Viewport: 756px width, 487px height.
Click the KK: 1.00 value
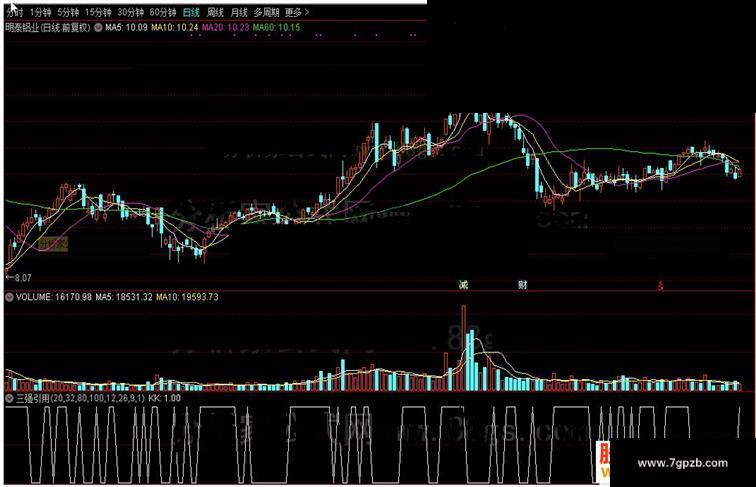pos(164,398)
